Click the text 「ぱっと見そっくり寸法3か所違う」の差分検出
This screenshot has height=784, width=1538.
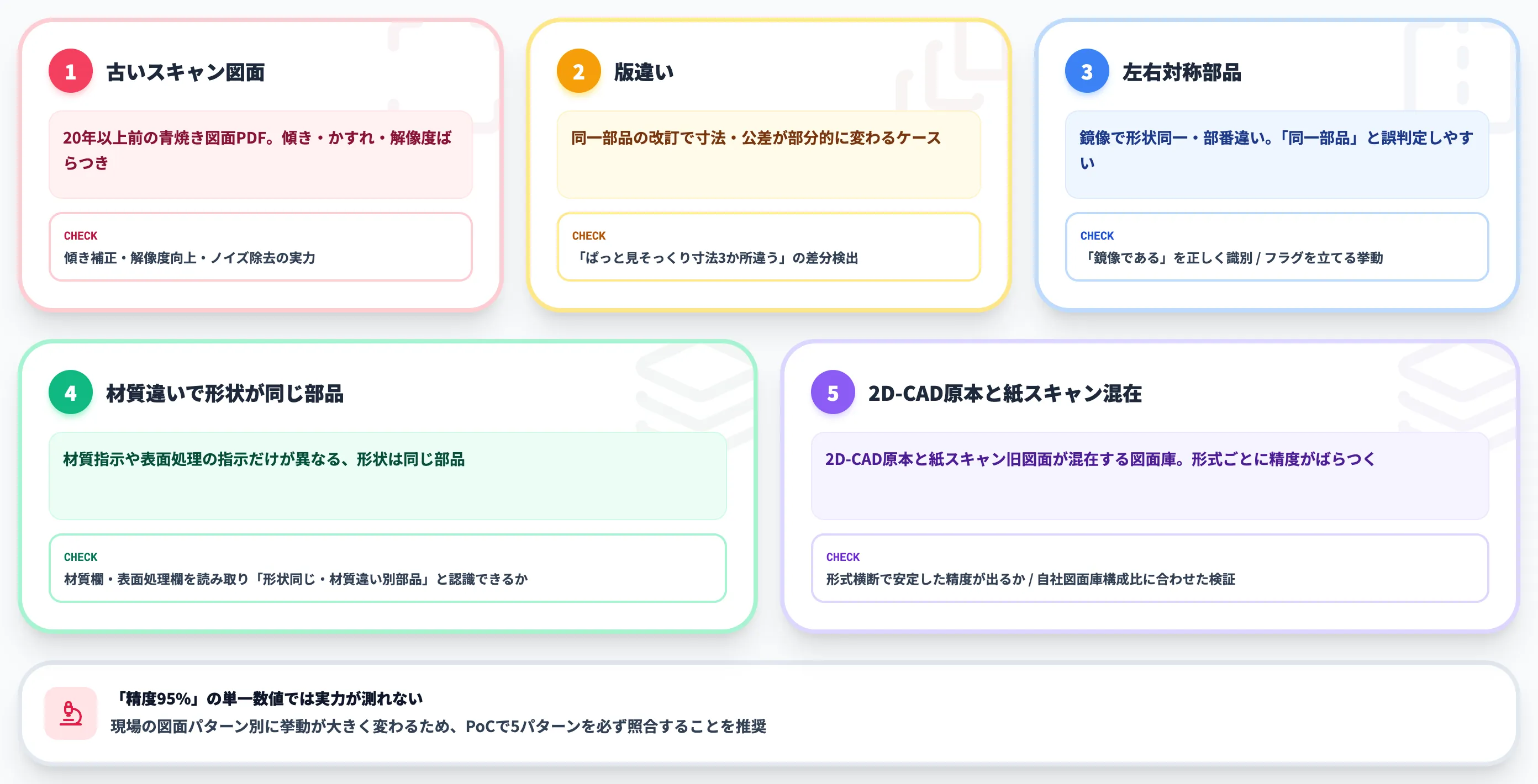[x=715, y=258]
